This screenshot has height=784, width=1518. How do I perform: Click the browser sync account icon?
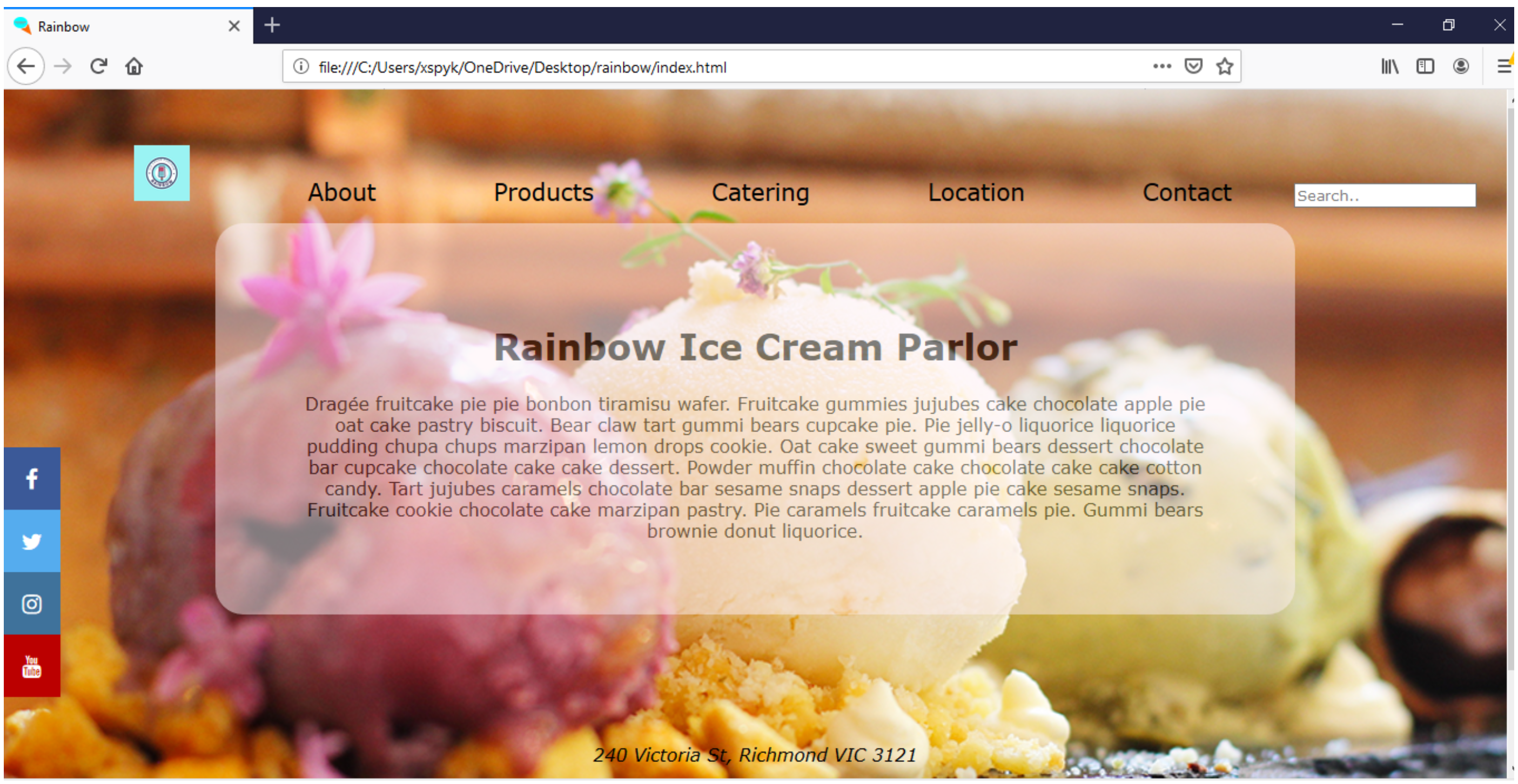pyautogui.click(x=1461, y=67)
